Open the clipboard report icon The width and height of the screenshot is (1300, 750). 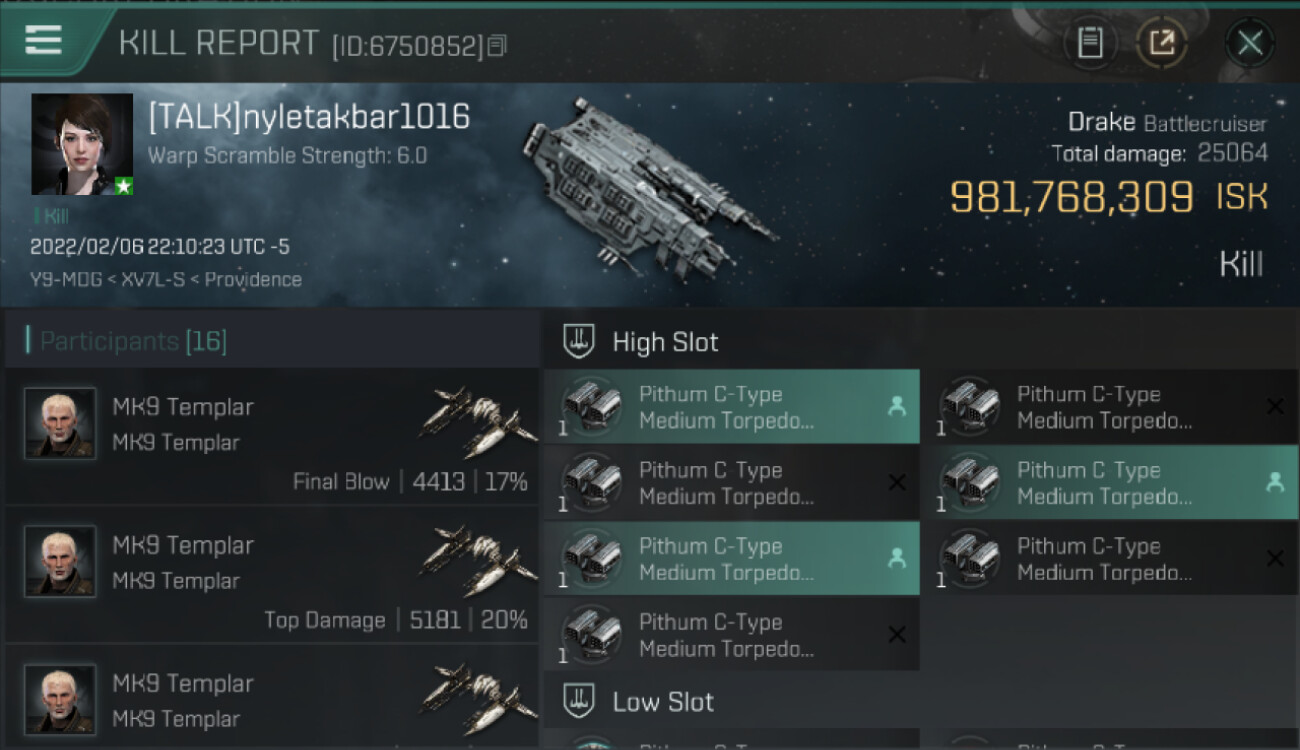click(x=1090, y=43)
